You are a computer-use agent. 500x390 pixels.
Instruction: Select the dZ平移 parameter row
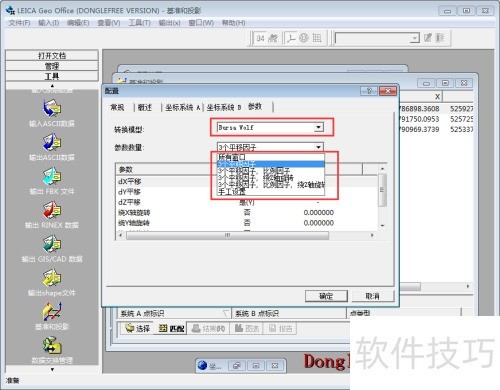247,202
